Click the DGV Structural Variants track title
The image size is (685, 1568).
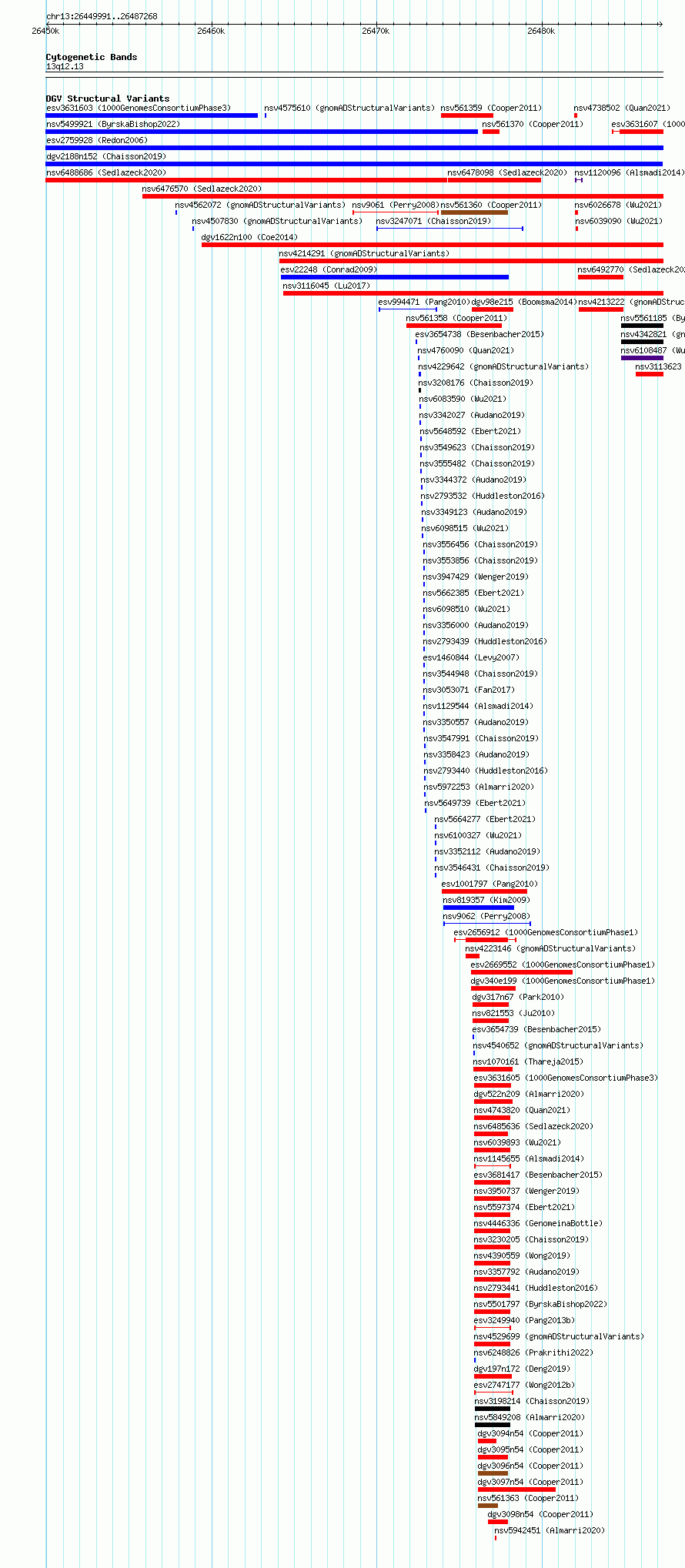(x=108, y=99)
